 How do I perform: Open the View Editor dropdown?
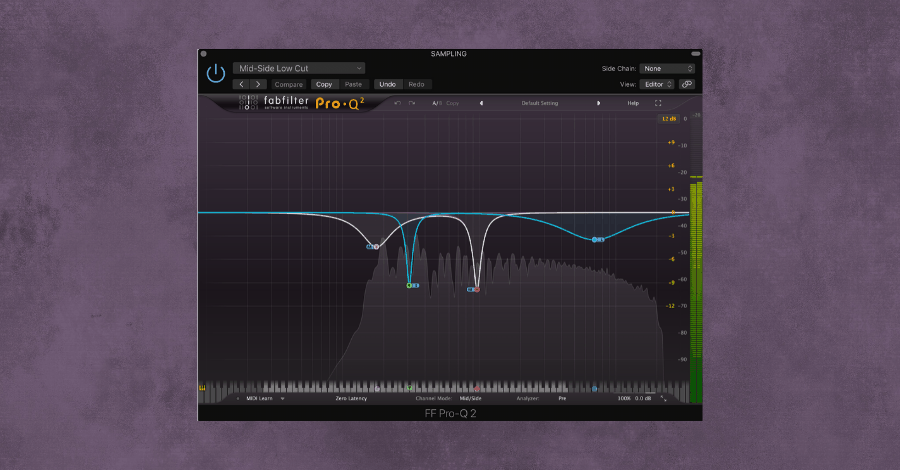[657, 84]
